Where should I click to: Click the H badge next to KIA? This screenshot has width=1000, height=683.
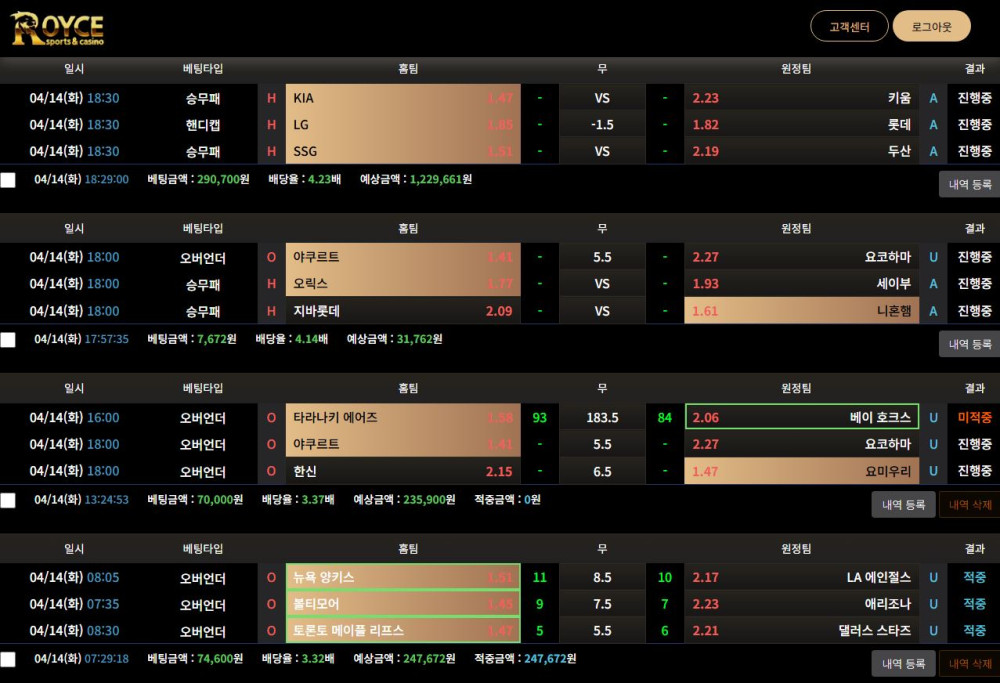[271, 98]
